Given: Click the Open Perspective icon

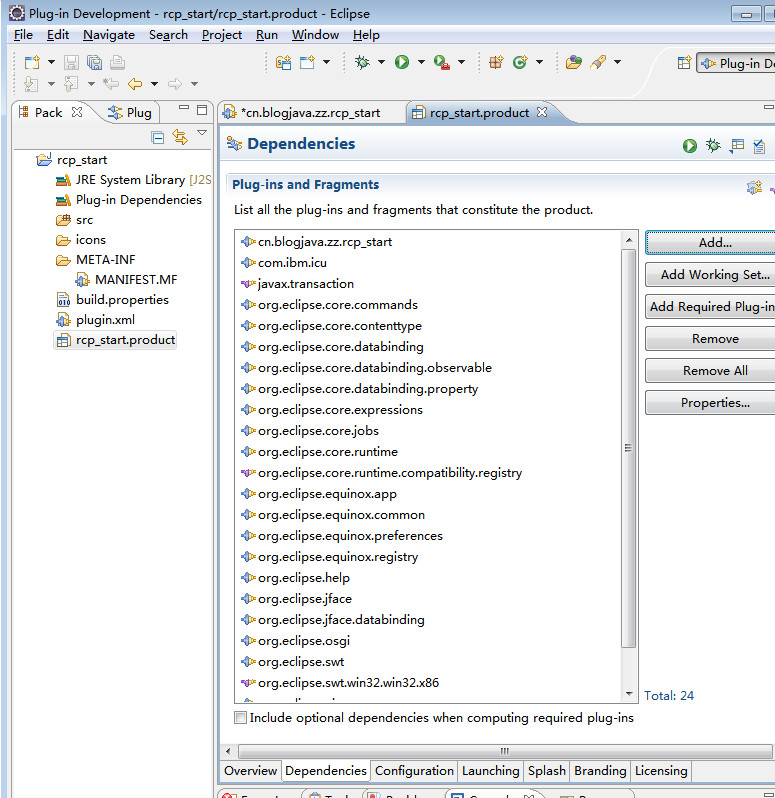Looking at the screenshot, I should pyautogui.click(x=684, y=63).
